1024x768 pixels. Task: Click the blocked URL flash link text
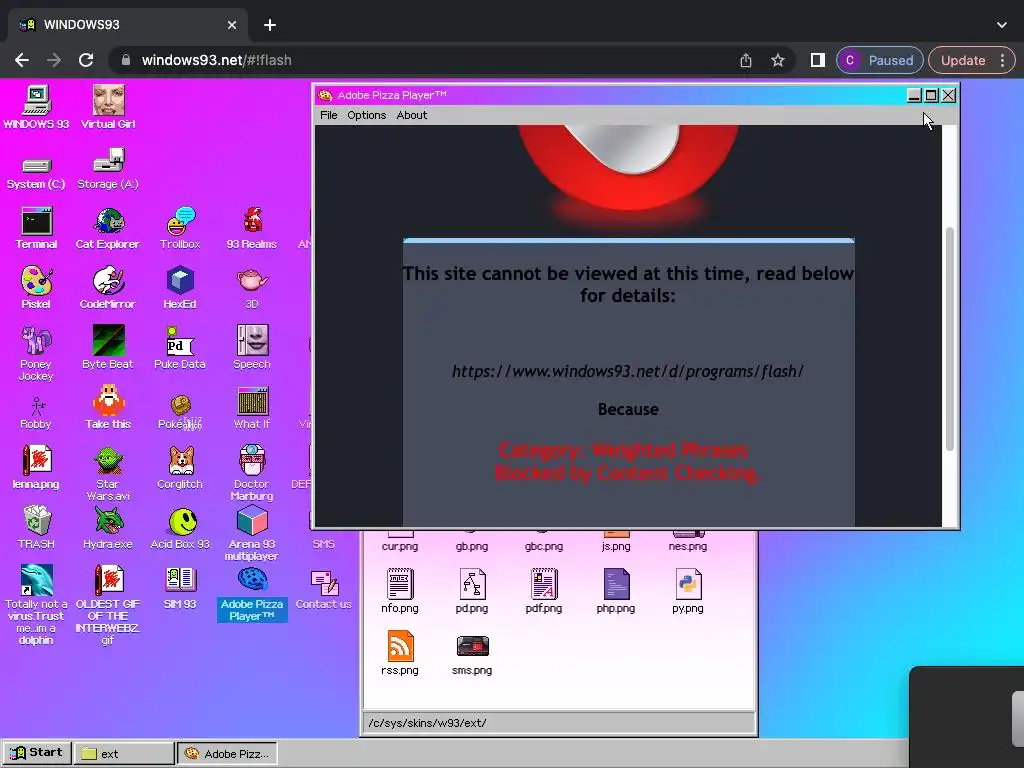(628, 371)
